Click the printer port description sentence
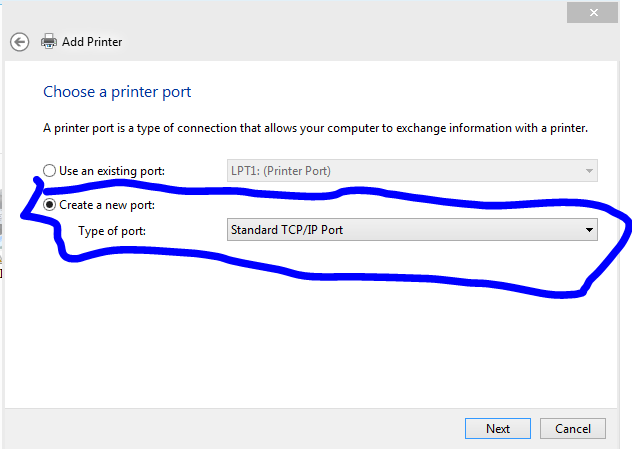The height and width of the screenshot is (449, 632). click(315, 128)
